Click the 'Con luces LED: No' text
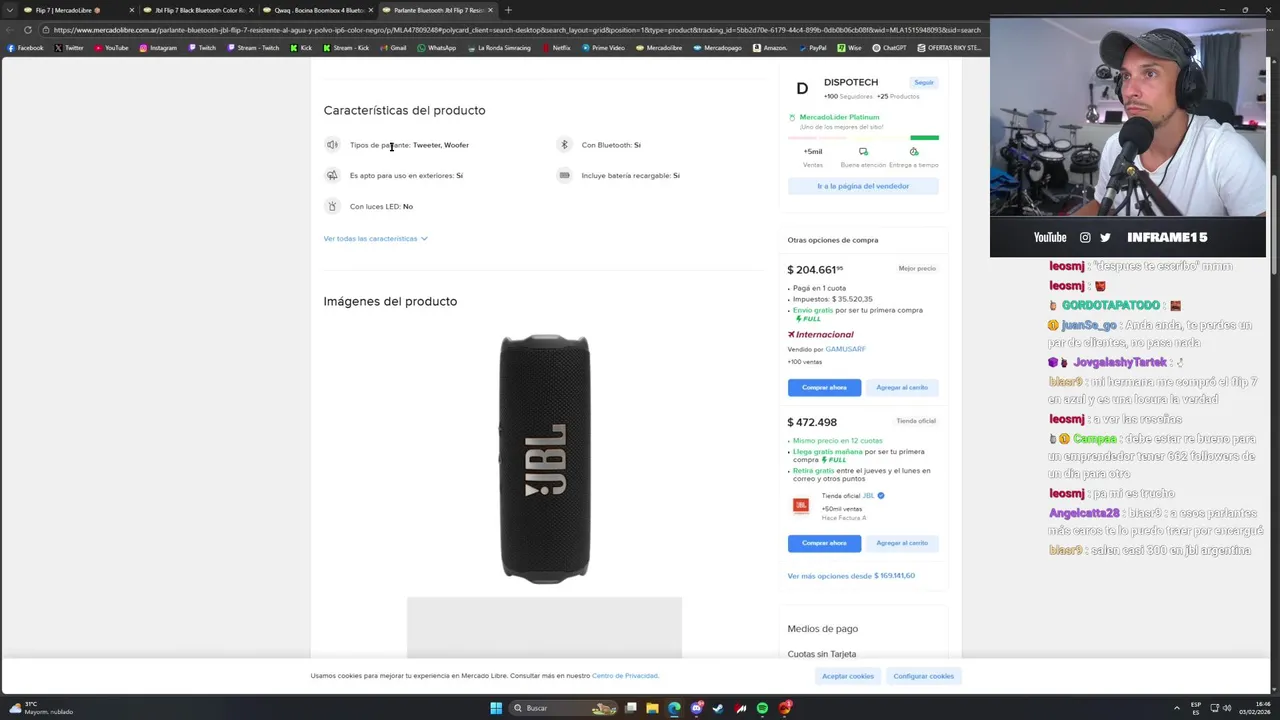This screenshot has height=720, width=1280. pyautogui.click(x=381, y=207)
